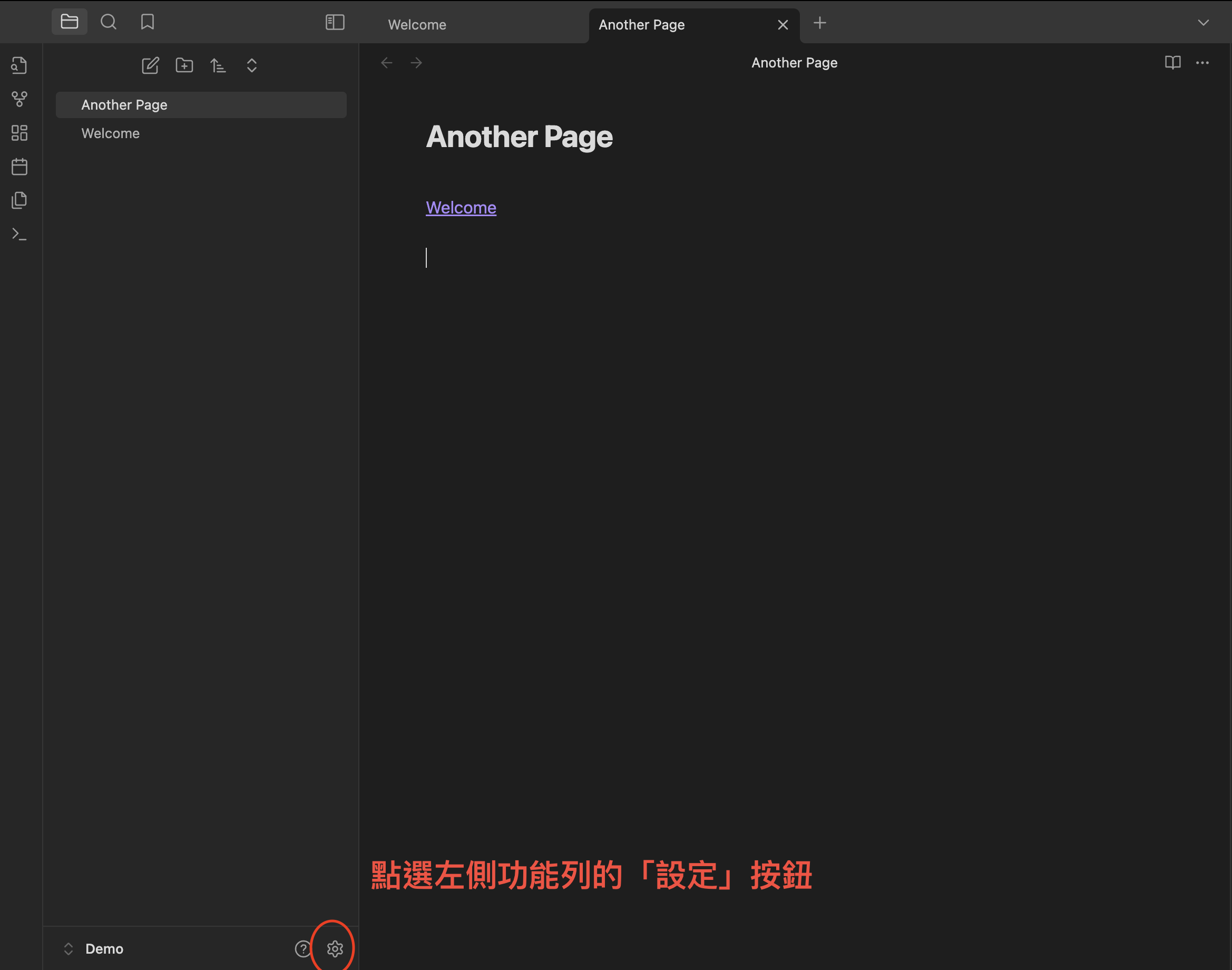Navigate back with left arrow
The height and width of the screenshot is (970, 1232).
click(x=387, y=63)
